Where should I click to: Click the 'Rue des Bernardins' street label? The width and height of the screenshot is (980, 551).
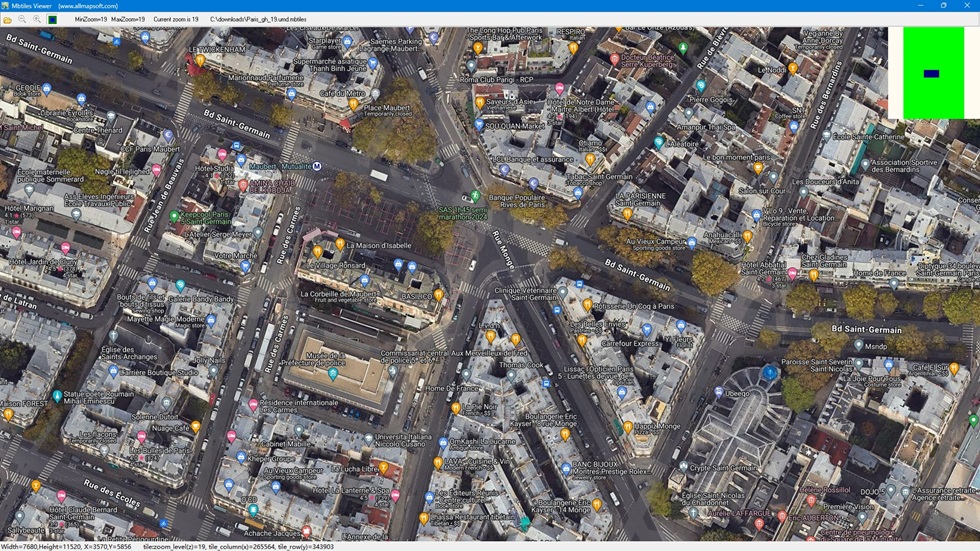pos(826,95)
